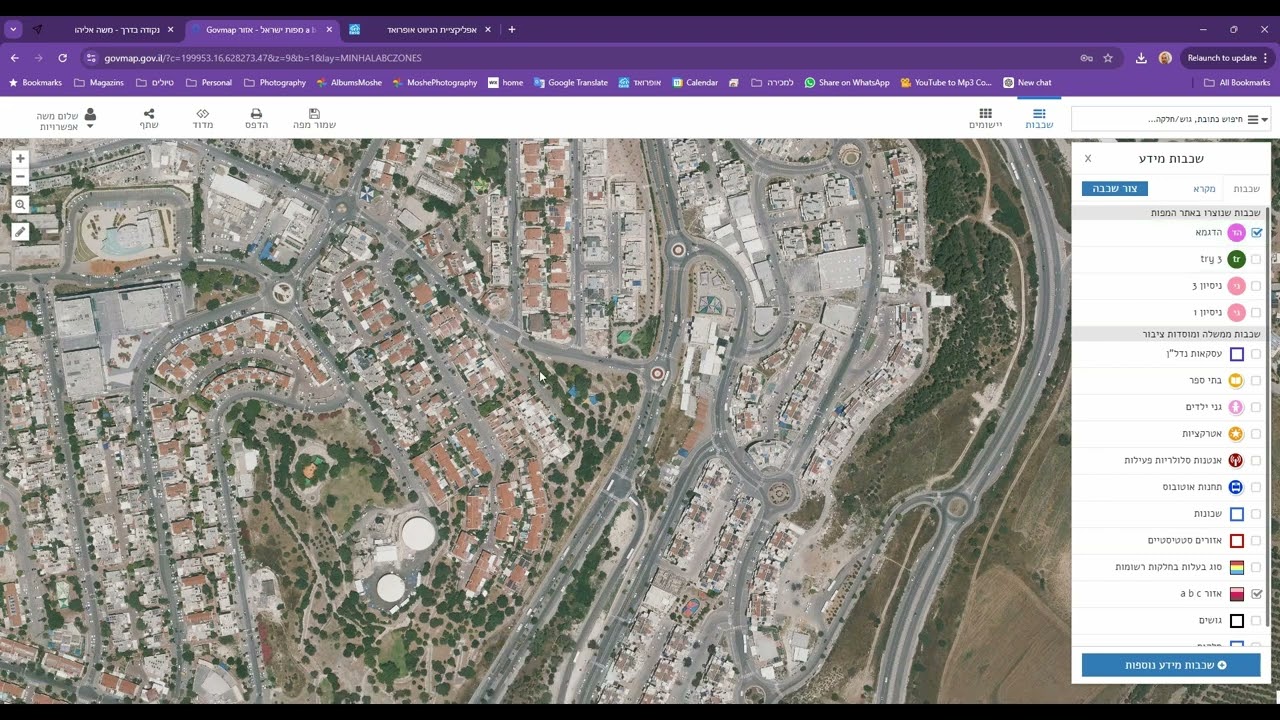This screenshot has width=1280, height=720.
Task: Click the אזור a b c red-pink swatch
Action: click(1236, 594)
